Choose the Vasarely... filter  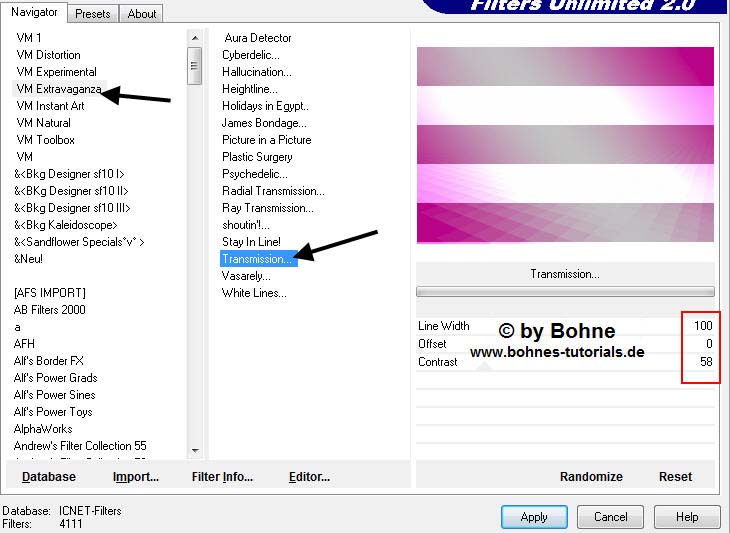247,276
